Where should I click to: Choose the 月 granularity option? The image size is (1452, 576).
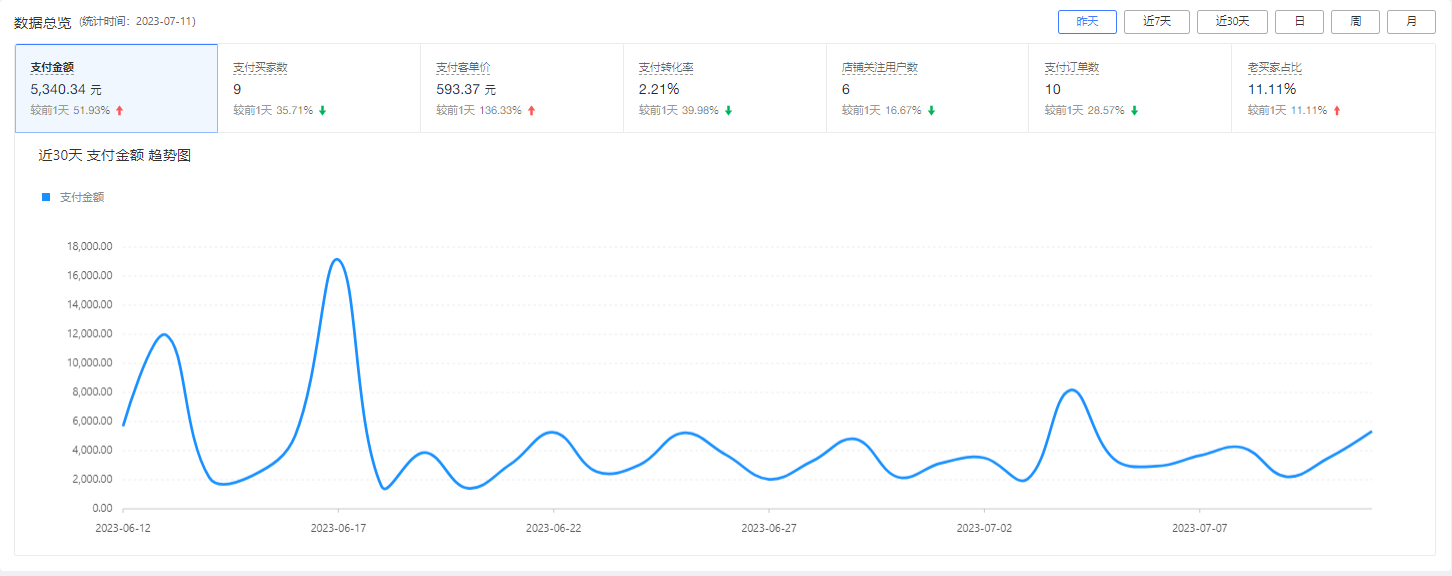tap(1411, 22)
